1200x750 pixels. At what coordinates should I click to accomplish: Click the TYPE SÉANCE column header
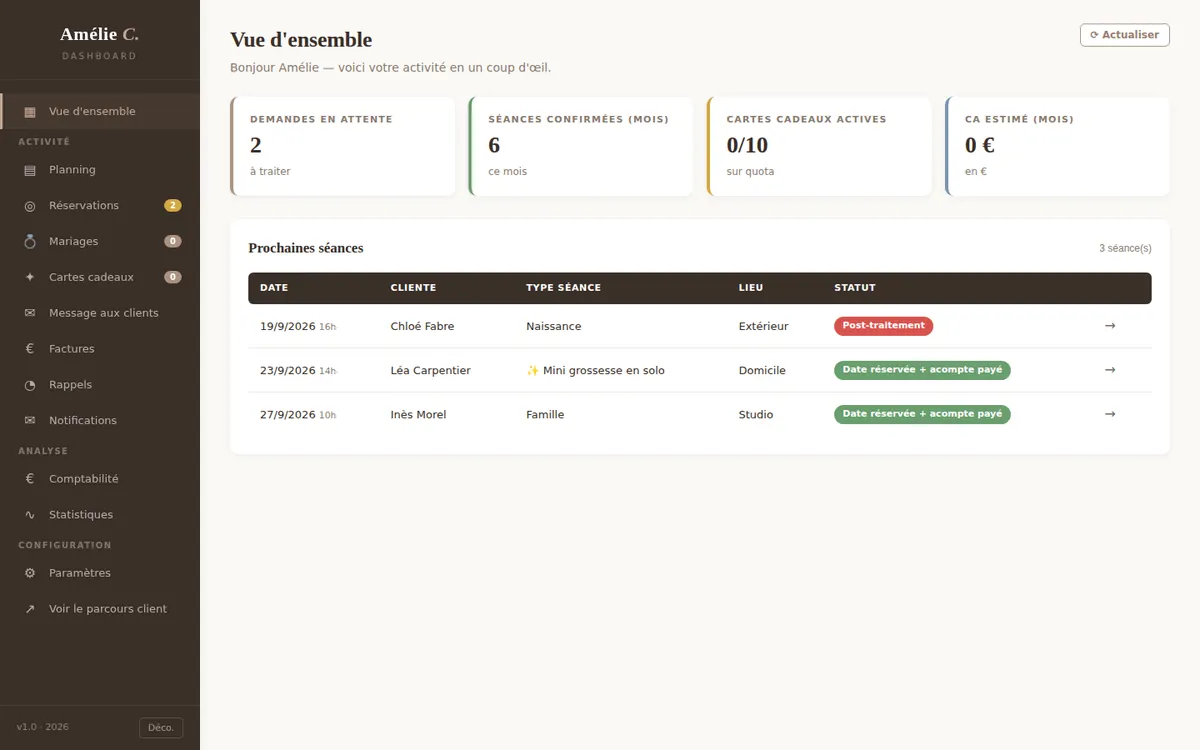[x=564, y=288]
